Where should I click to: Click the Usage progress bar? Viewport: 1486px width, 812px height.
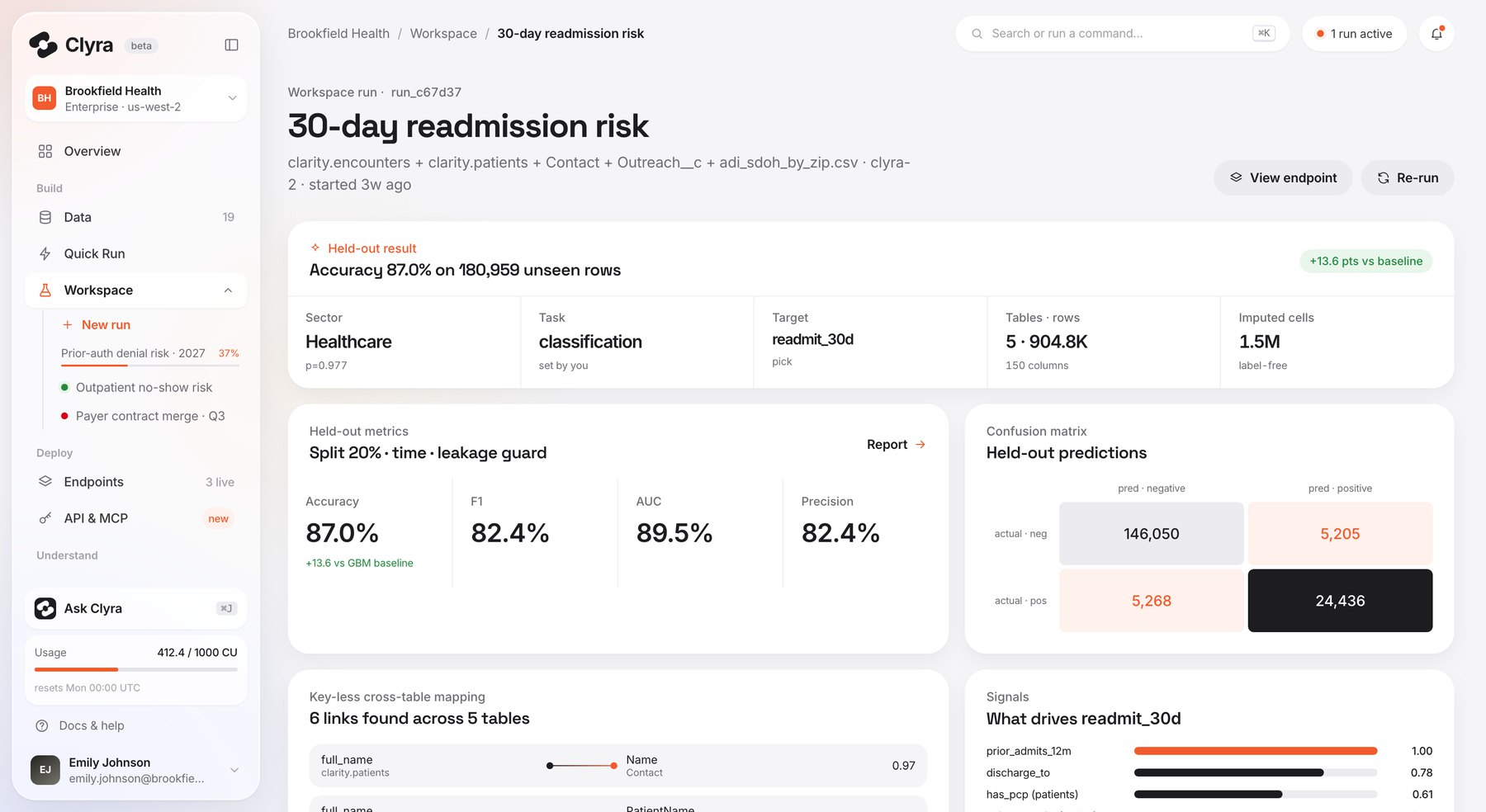pos(135,669)
